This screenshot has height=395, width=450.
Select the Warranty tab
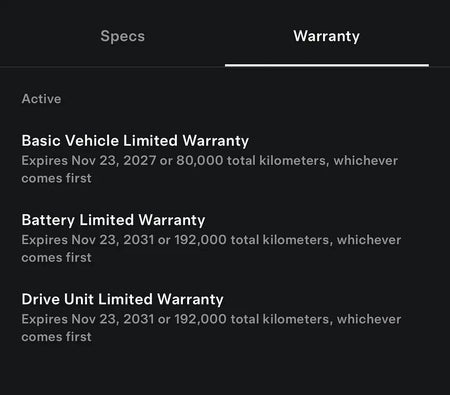[x=327, y=36]
